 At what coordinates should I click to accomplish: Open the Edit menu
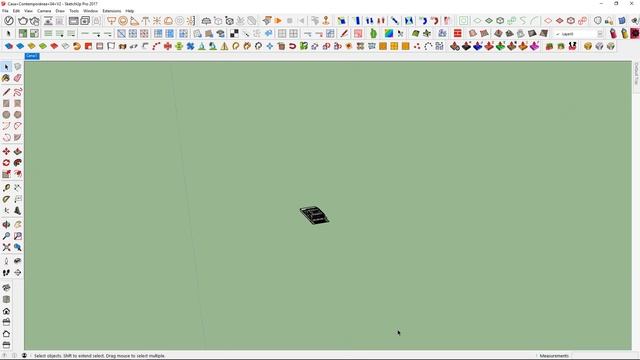pos(16,11)
